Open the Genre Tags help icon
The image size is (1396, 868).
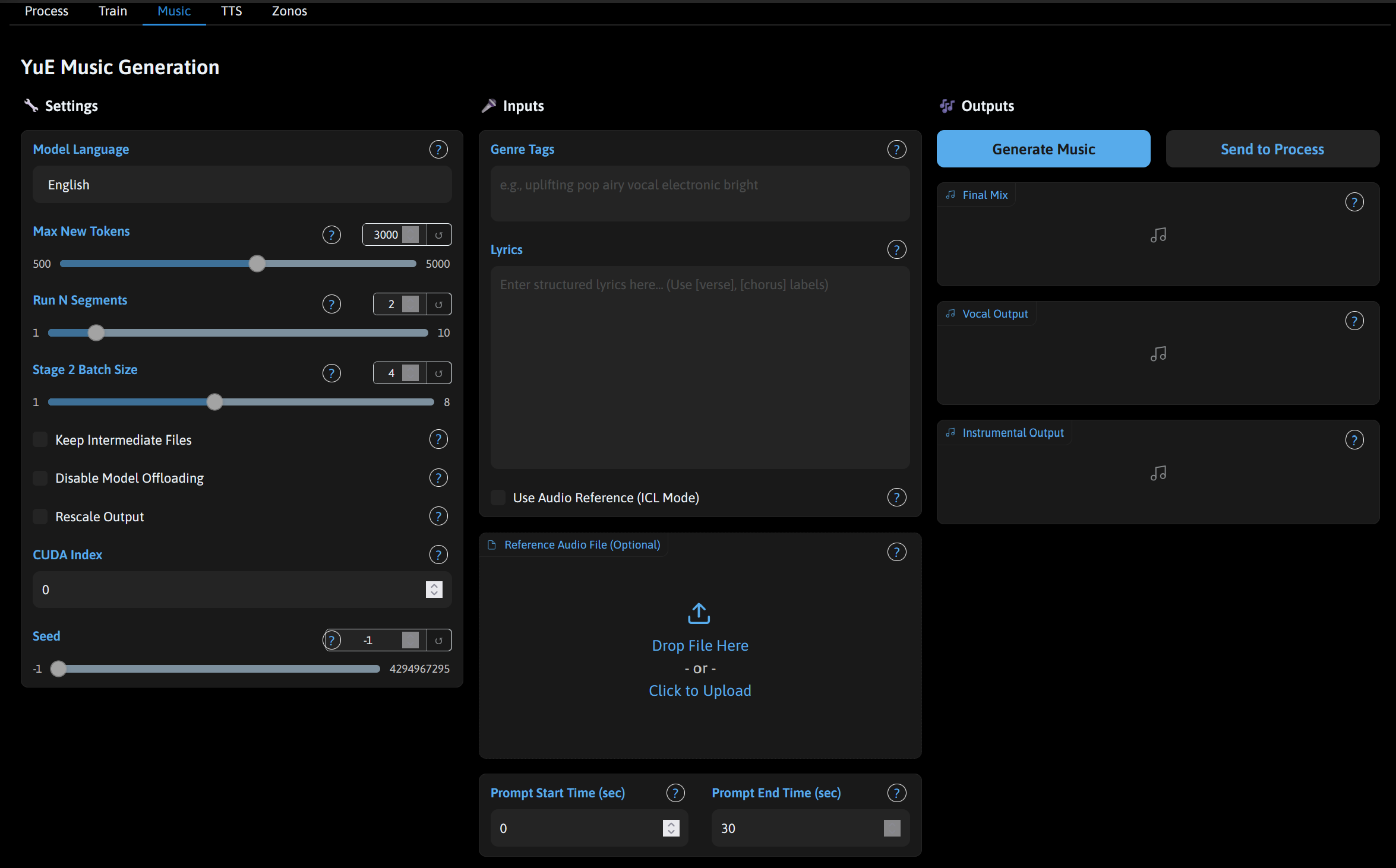896,149
